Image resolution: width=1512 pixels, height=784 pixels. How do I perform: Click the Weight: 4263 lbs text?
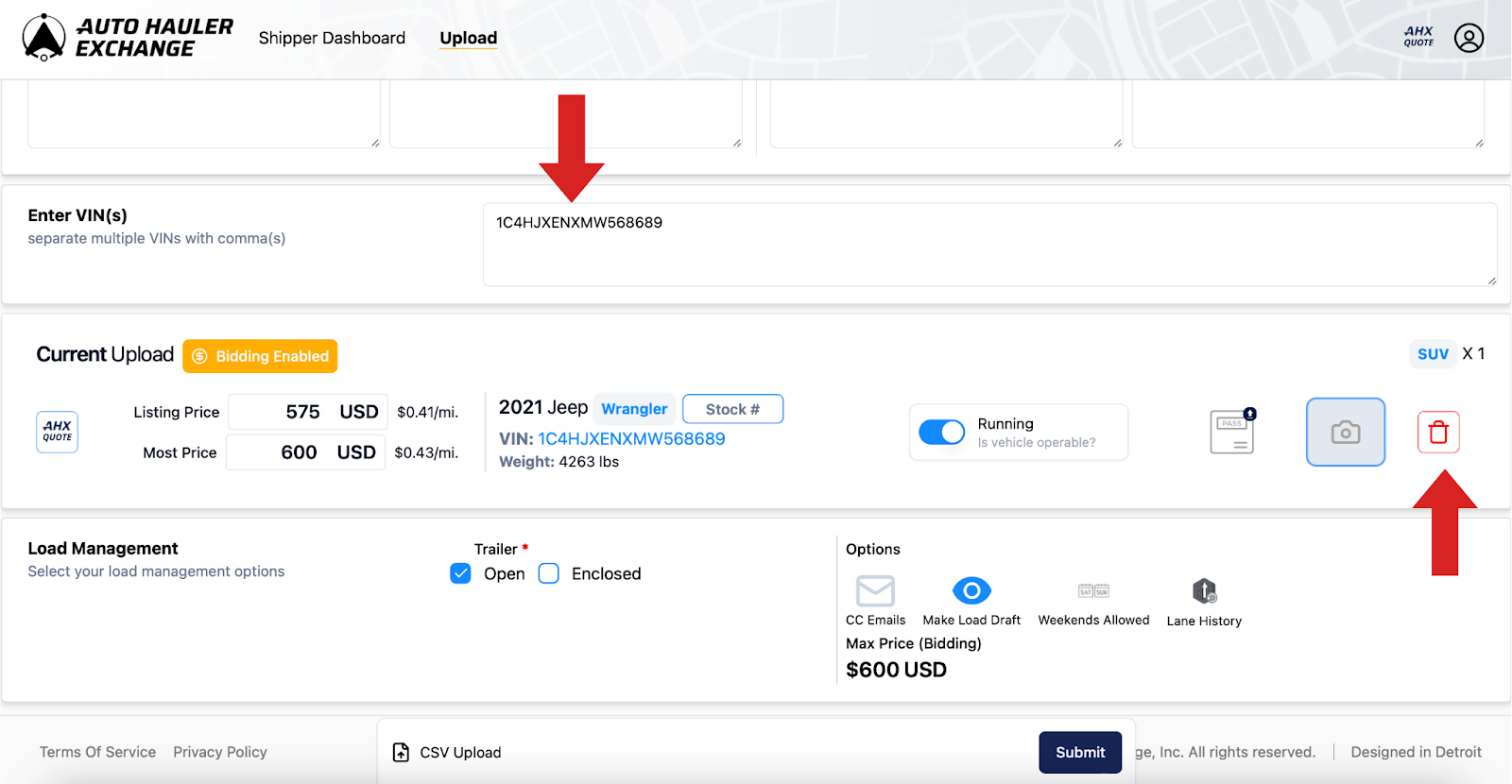click(x=558, y=462)
